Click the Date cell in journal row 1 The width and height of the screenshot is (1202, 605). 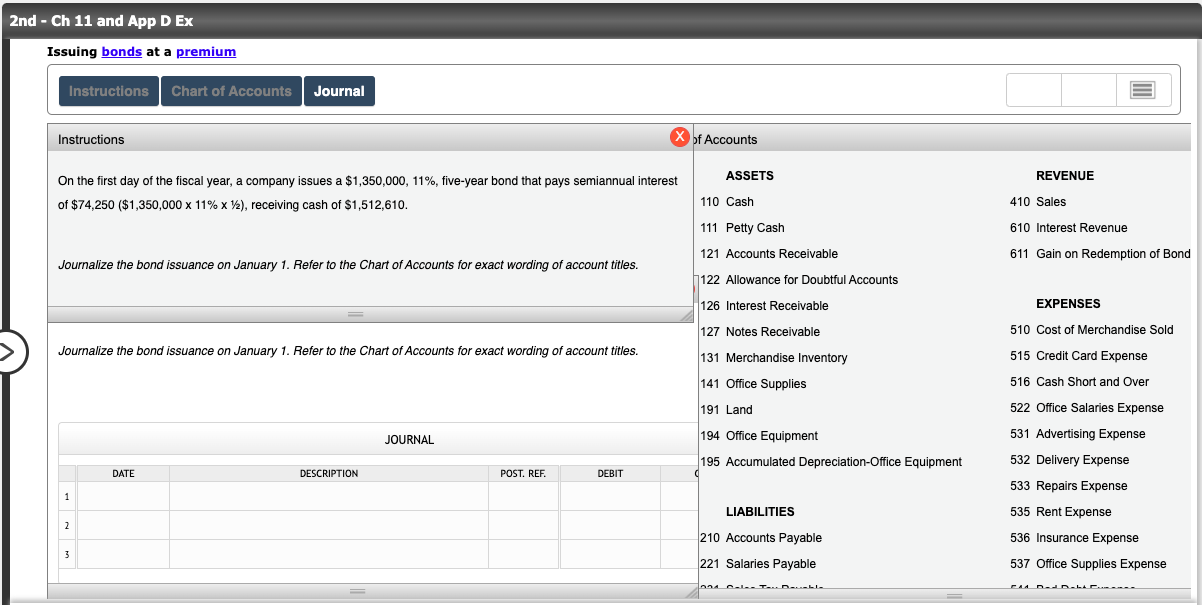tap(122, 495)
